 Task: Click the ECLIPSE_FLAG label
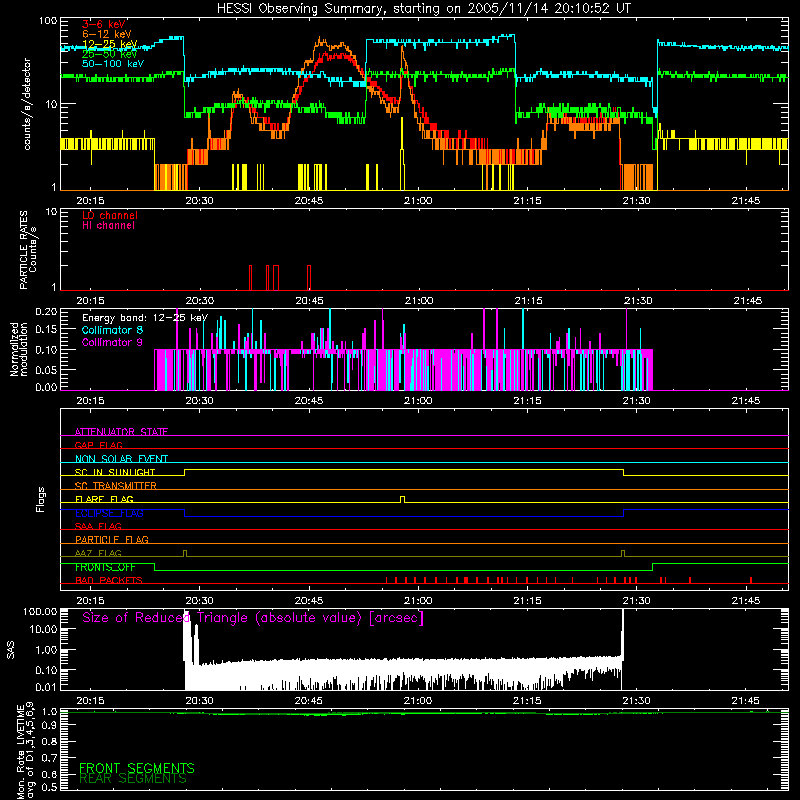coord(109,513)
